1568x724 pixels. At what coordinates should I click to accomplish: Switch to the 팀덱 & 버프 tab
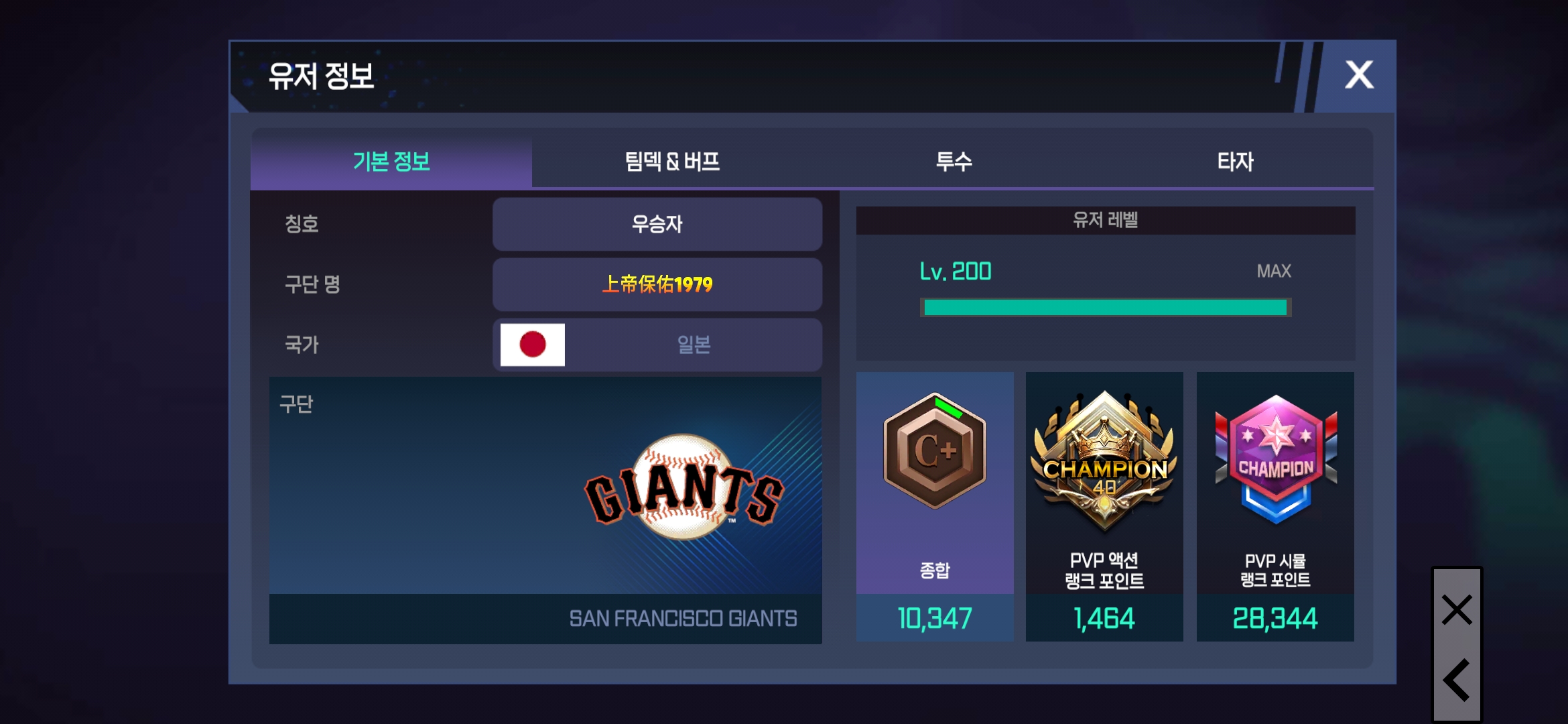click(672, 162)
